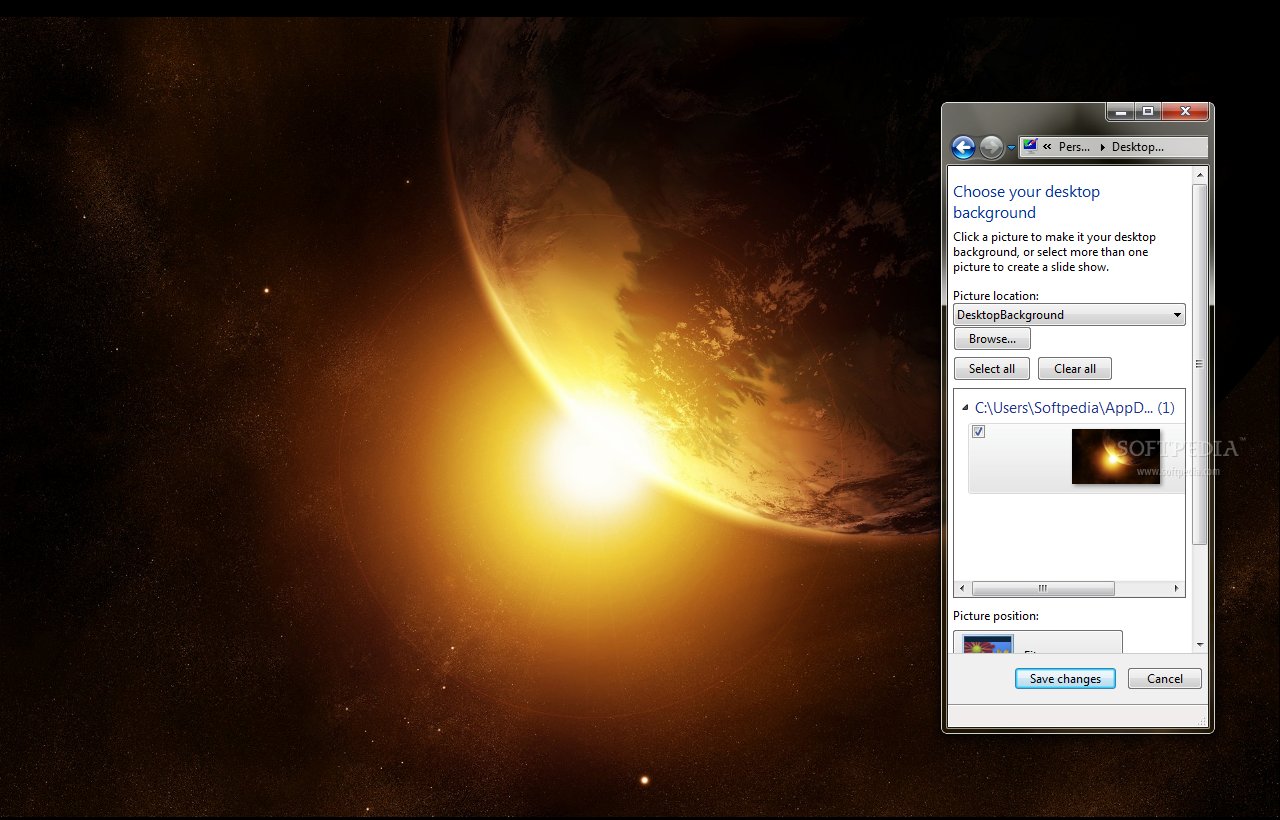Close the Desktop Background window
The height and width of the screenshot is (820, 1280).
(1186, 112)
